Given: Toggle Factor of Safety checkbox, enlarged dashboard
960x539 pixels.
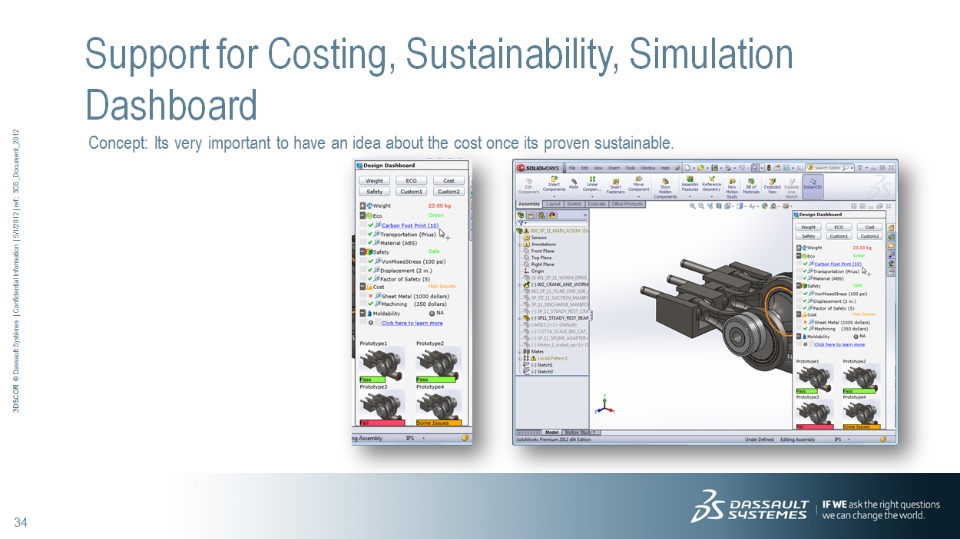Looking at the screenshot, I should (370, 279).
